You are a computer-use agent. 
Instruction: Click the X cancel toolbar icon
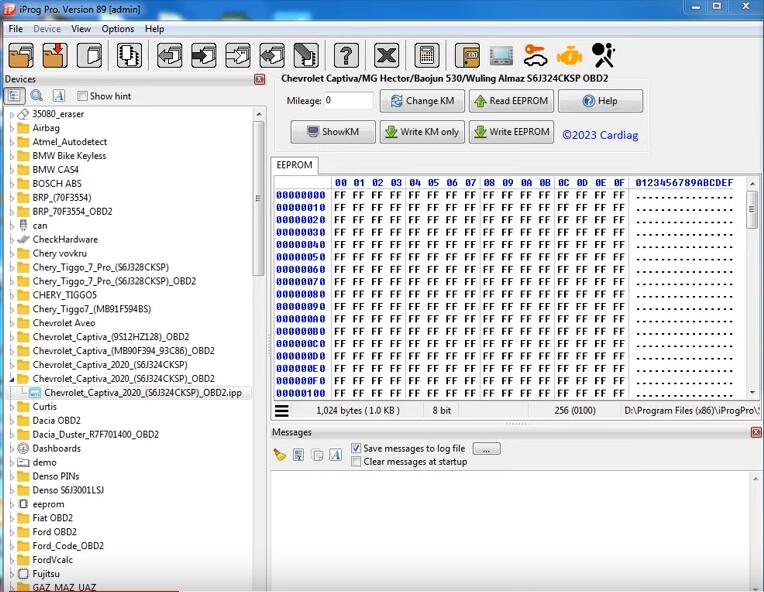tap(386, 56)
